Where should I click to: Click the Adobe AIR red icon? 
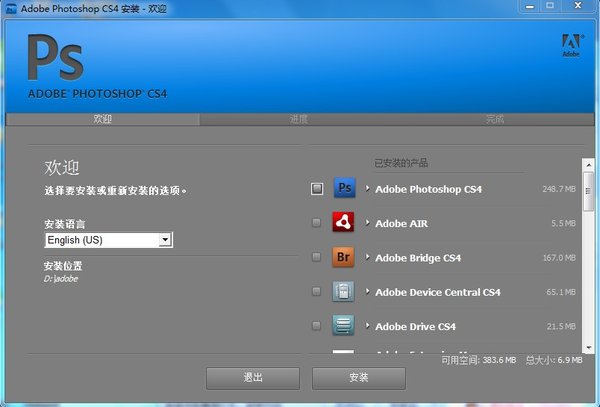pos(343,222)
